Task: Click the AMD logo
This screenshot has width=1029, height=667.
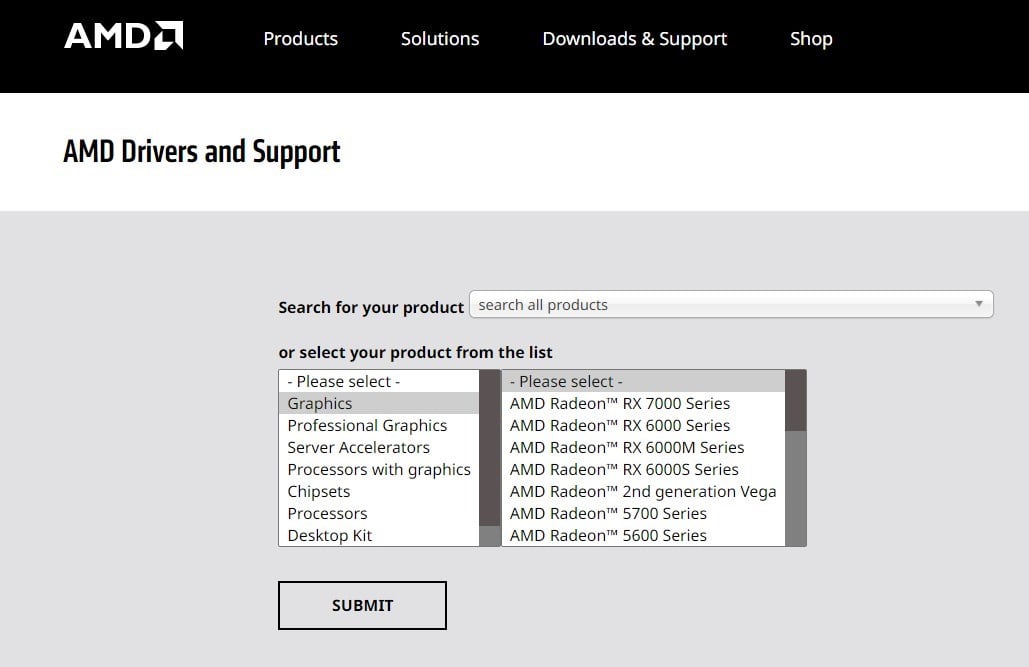Action: coord(123,36)
